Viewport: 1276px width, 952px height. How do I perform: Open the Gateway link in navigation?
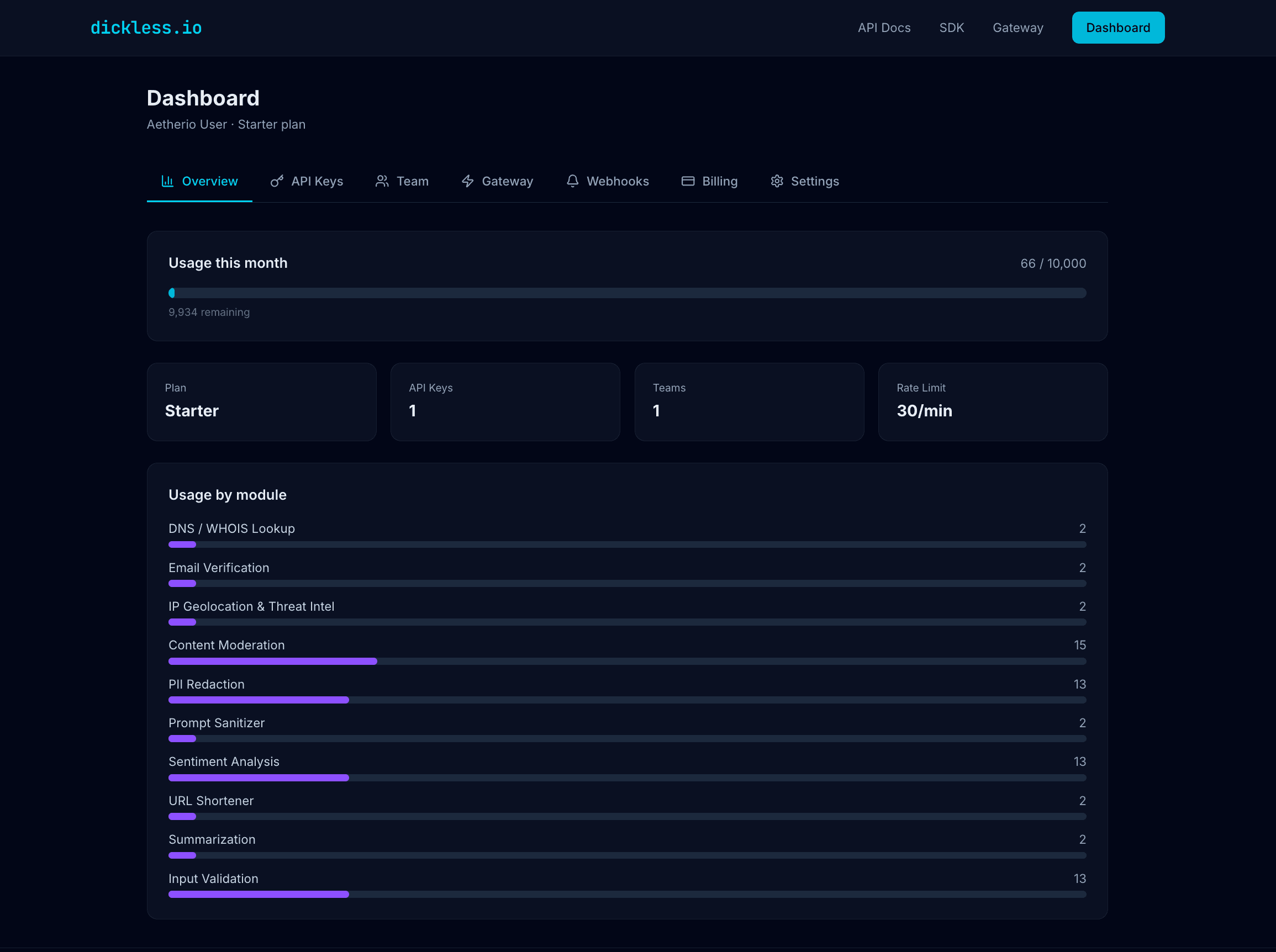pos(1018,27)
